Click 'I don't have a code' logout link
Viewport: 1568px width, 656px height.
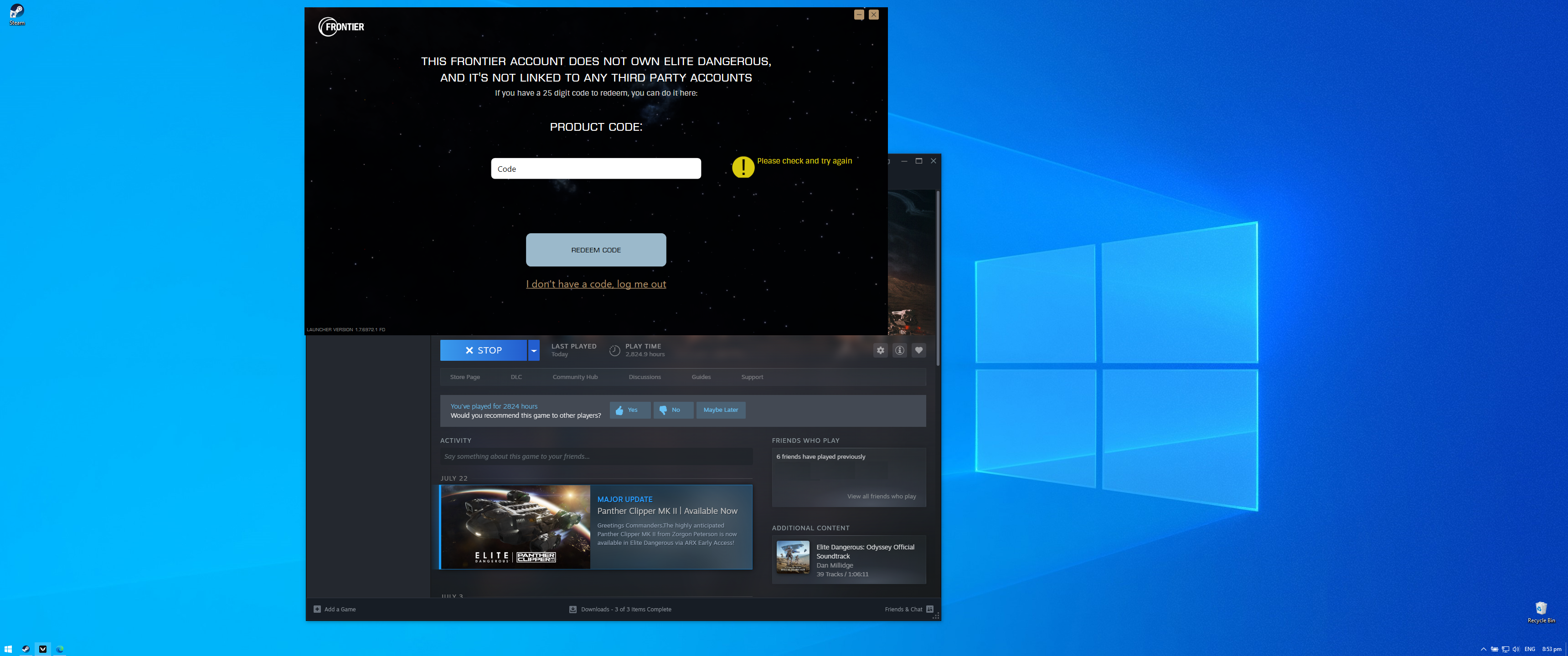tap(595, 284)
